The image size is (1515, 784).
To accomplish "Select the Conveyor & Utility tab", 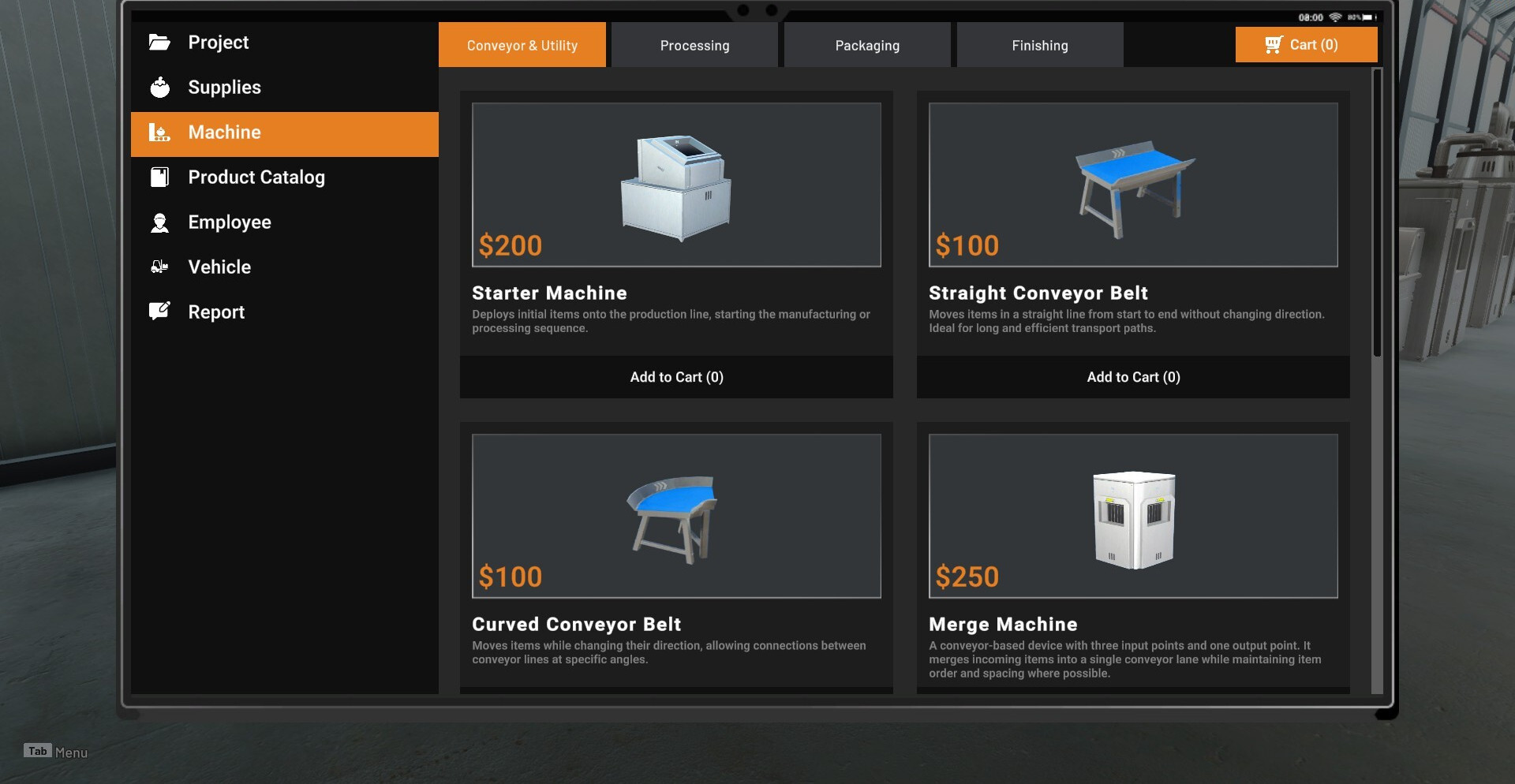I will [x=522, y=45].
